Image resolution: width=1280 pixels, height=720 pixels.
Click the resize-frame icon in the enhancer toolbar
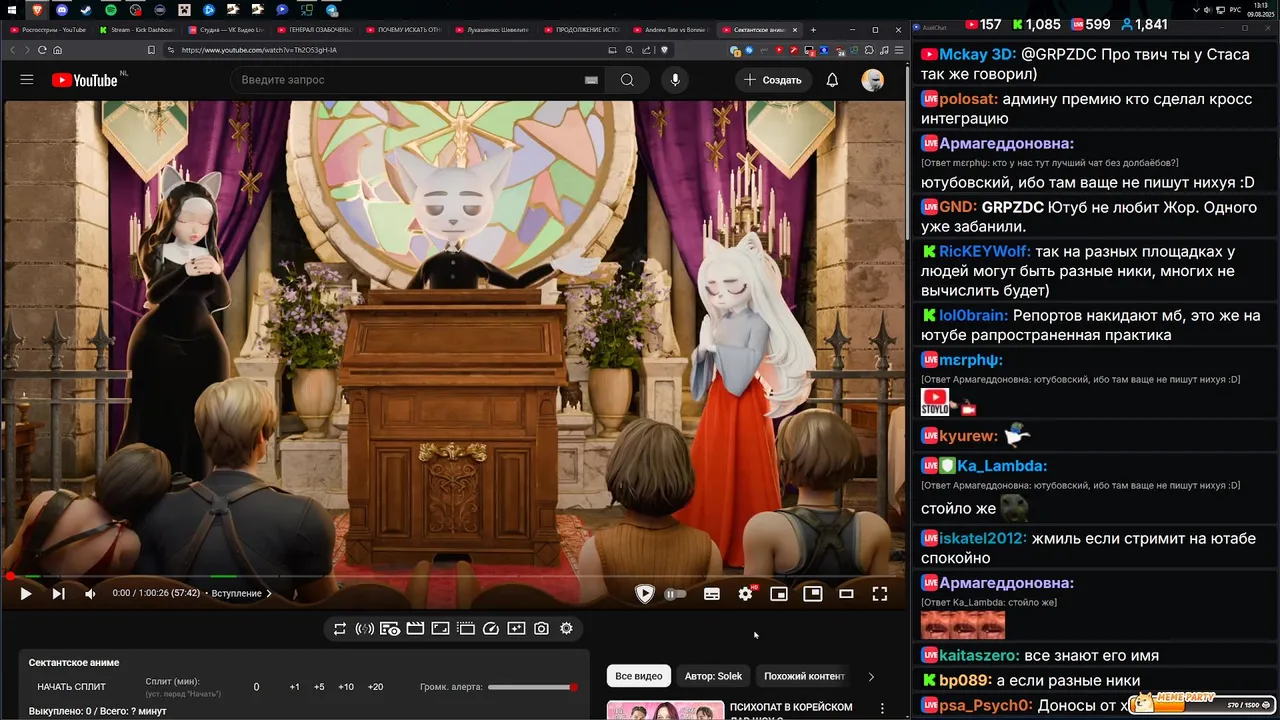(x=440, y=629)
